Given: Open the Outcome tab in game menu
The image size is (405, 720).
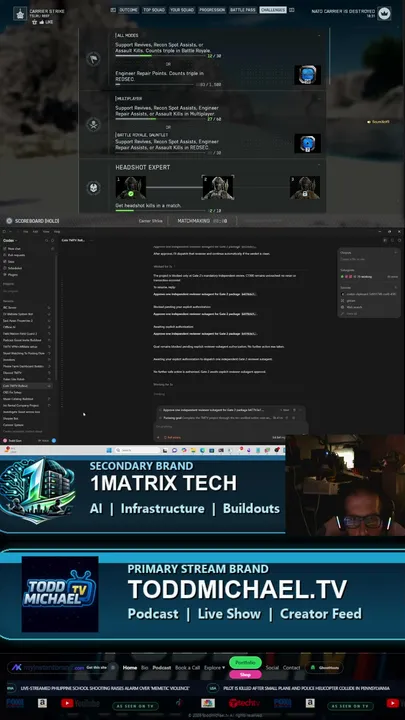Looking at the screenshot, I should point(128,10).
